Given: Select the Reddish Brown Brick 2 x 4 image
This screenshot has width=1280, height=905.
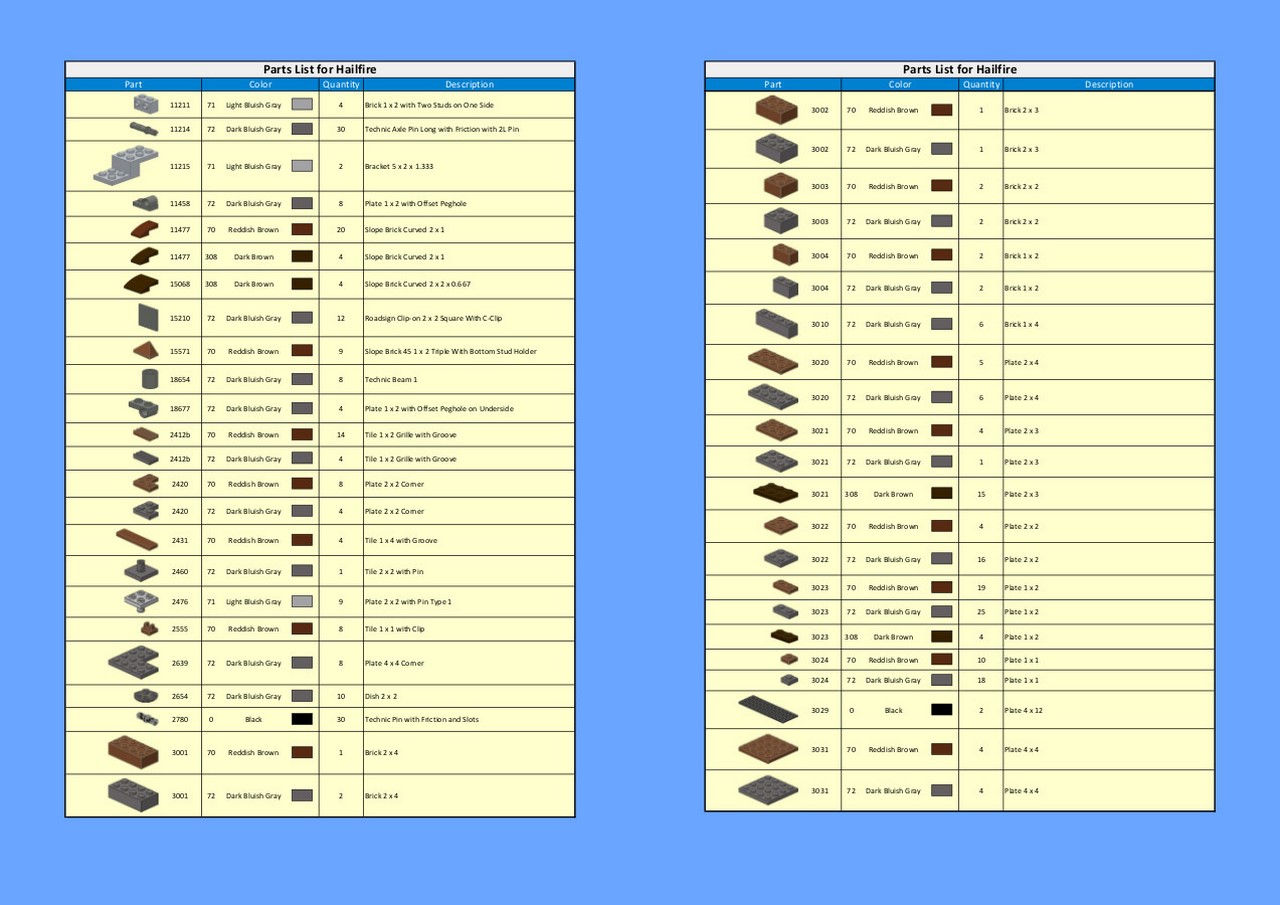Looking at the screenshot, I should click(x=133, y=752).
